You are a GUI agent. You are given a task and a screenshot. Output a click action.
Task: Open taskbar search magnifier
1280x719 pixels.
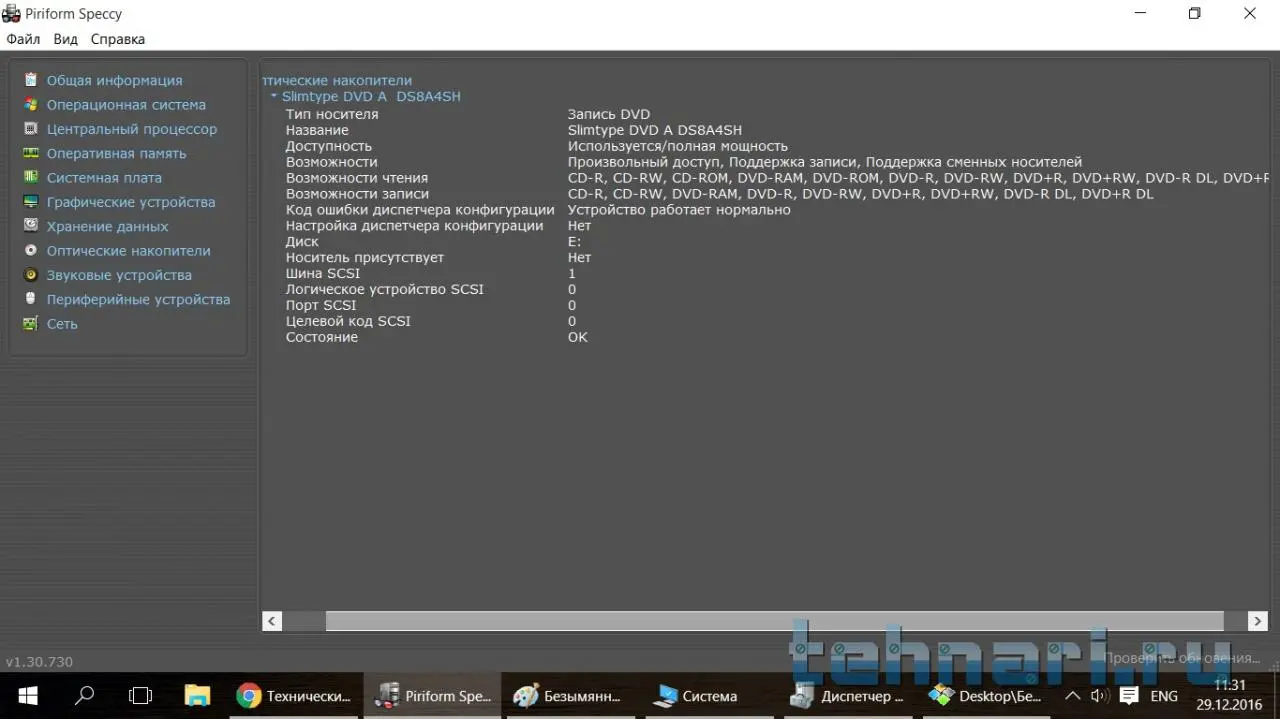[85, 696]
